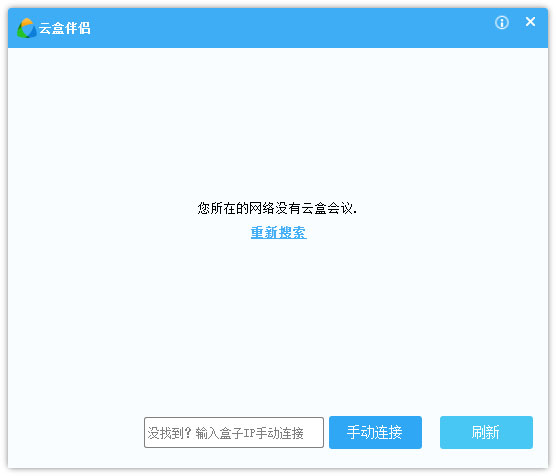Show the about information via circled i icon
This screenshot has width=556, height=476.
click(x=501, y=23)
